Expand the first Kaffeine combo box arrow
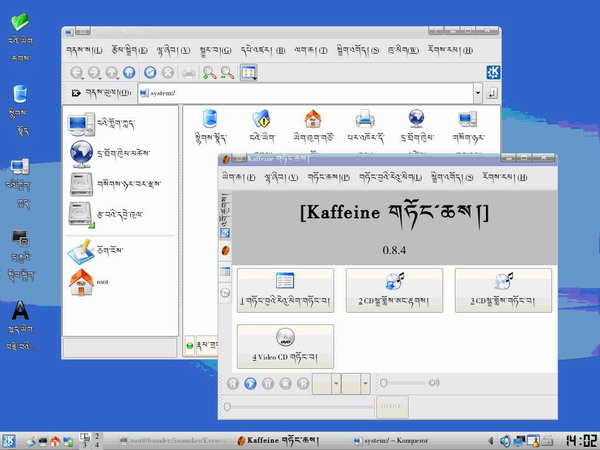This screenshot has height=450, width=600. pyautogui.click(x=336, y=383)
